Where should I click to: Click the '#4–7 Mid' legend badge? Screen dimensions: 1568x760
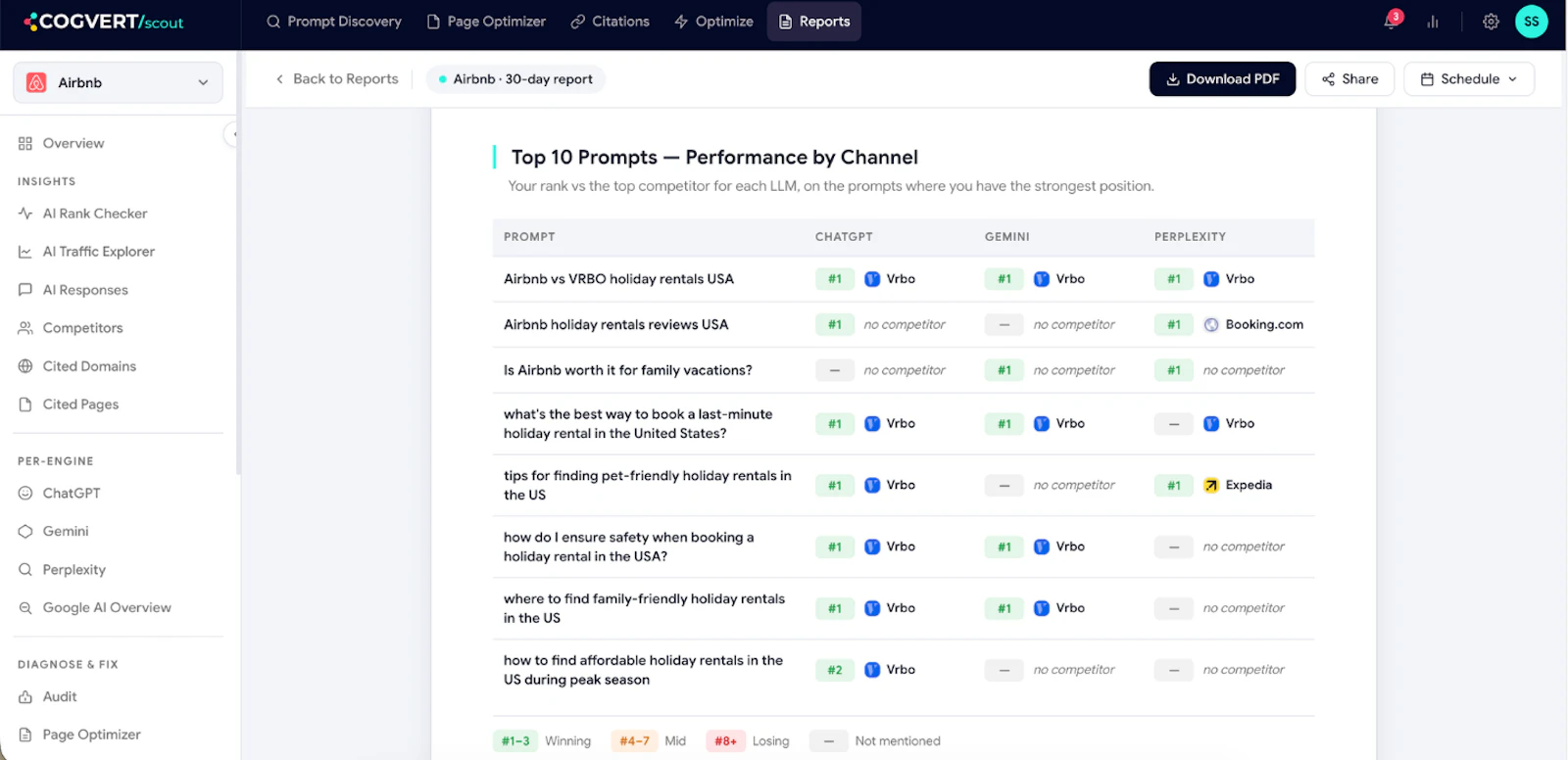tap(634, 741)
